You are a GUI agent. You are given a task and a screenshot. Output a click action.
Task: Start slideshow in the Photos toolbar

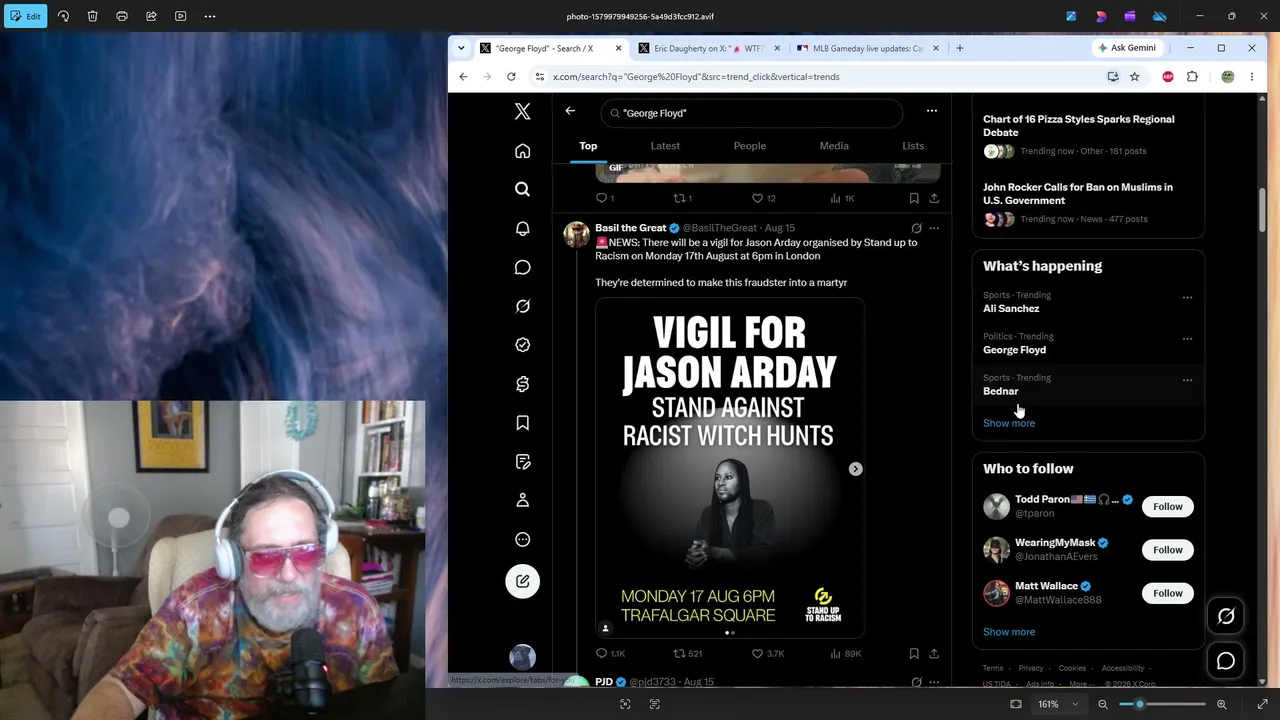[x=180, y=16]
